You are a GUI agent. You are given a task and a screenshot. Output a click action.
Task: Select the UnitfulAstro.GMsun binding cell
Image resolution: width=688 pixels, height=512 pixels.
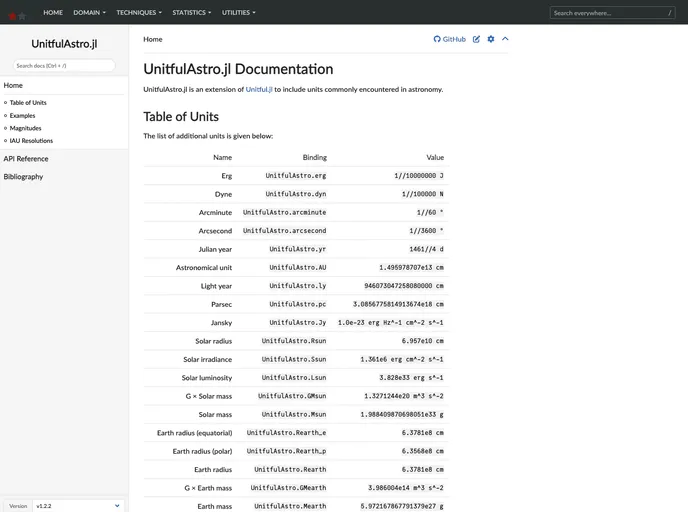click(x=292, y=396)
